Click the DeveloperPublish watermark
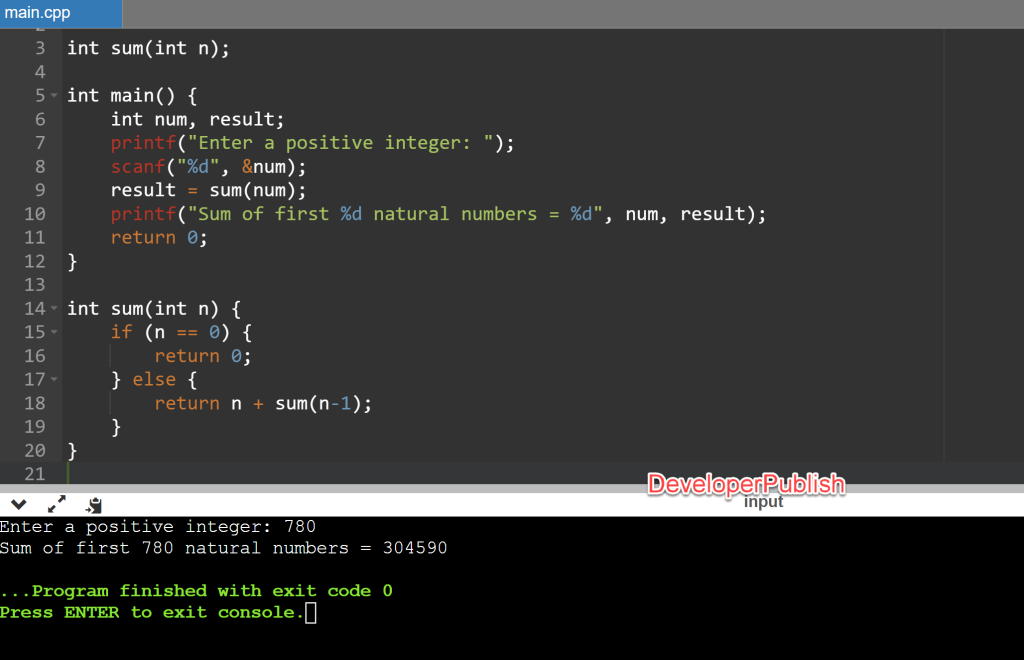This screenshot has width=1024, height=660. (746, 484)
